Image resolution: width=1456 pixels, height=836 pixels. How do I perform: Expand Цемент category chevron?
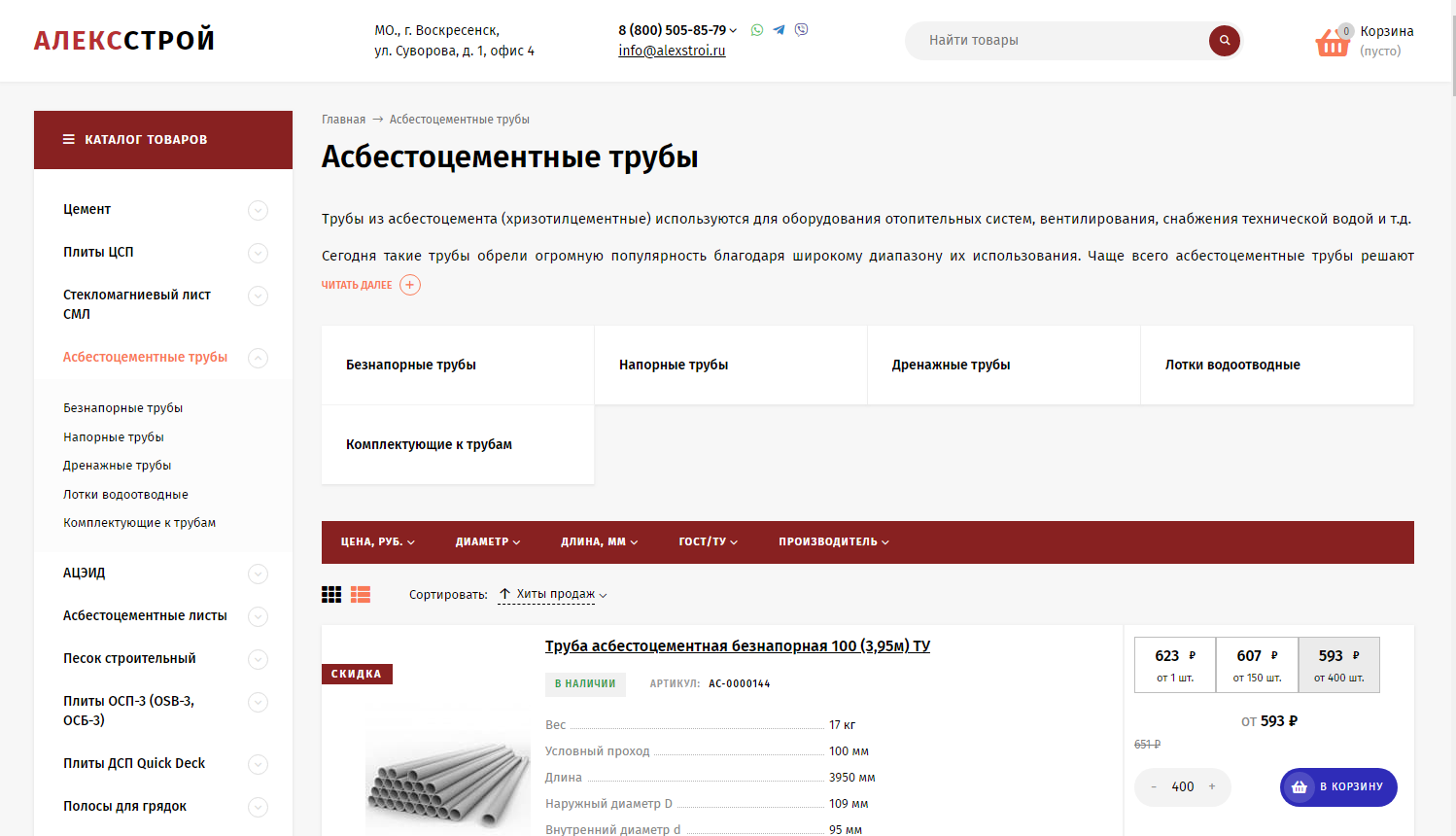pos(258,210)
